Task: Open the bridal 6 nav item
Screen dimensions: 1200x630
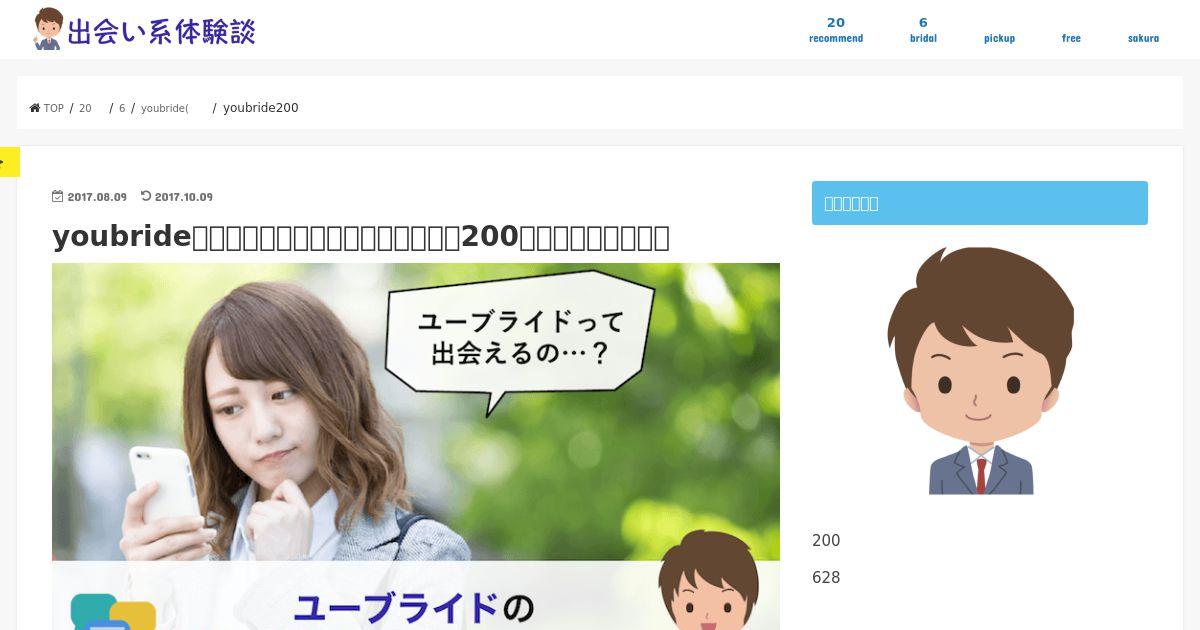Action: (x=923, y=30)
